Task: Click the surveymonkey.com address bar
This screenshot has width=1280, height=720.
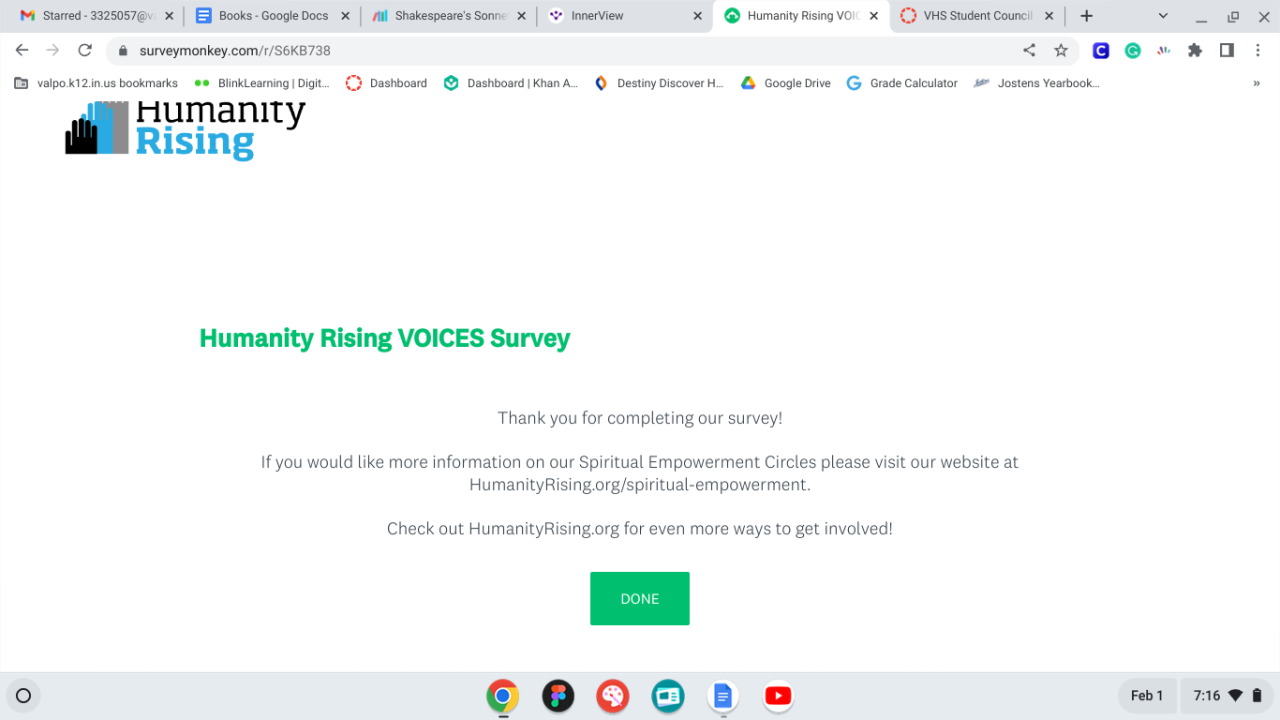Action: (x=560, y=51)
